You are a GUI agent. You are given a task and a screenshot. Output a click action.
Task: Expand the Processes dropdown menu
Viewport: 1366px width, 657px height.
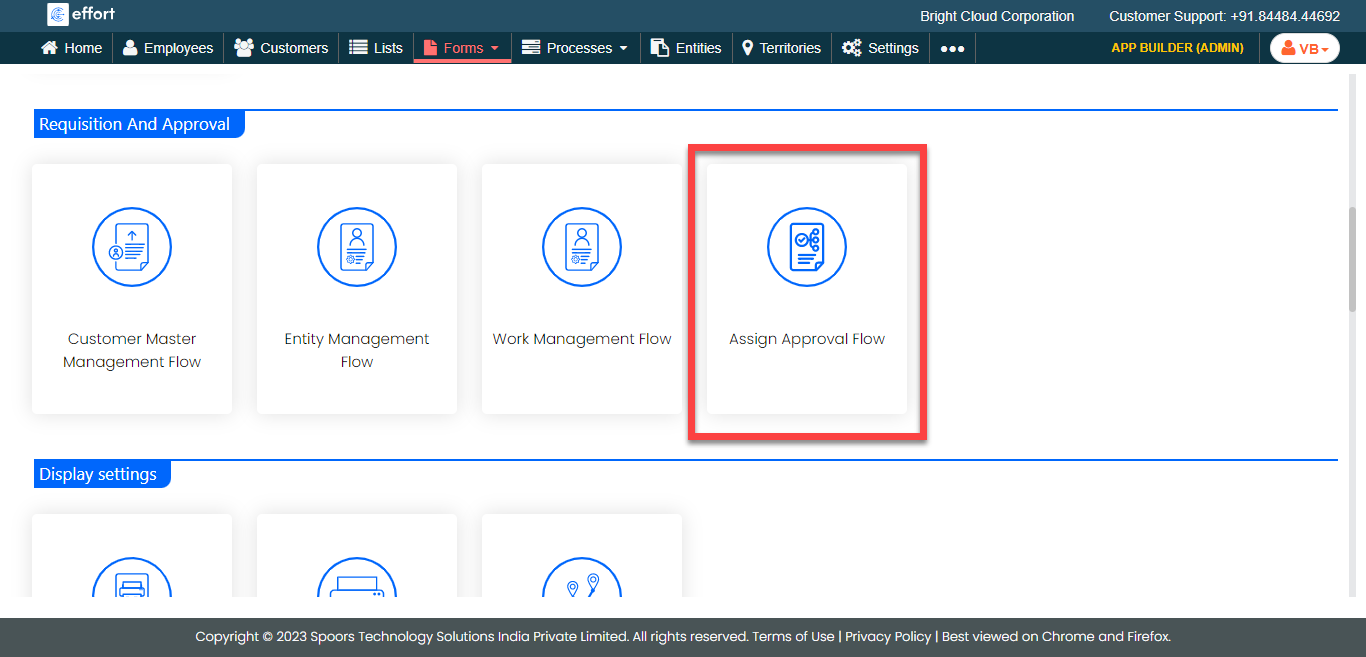click(576, 48)
